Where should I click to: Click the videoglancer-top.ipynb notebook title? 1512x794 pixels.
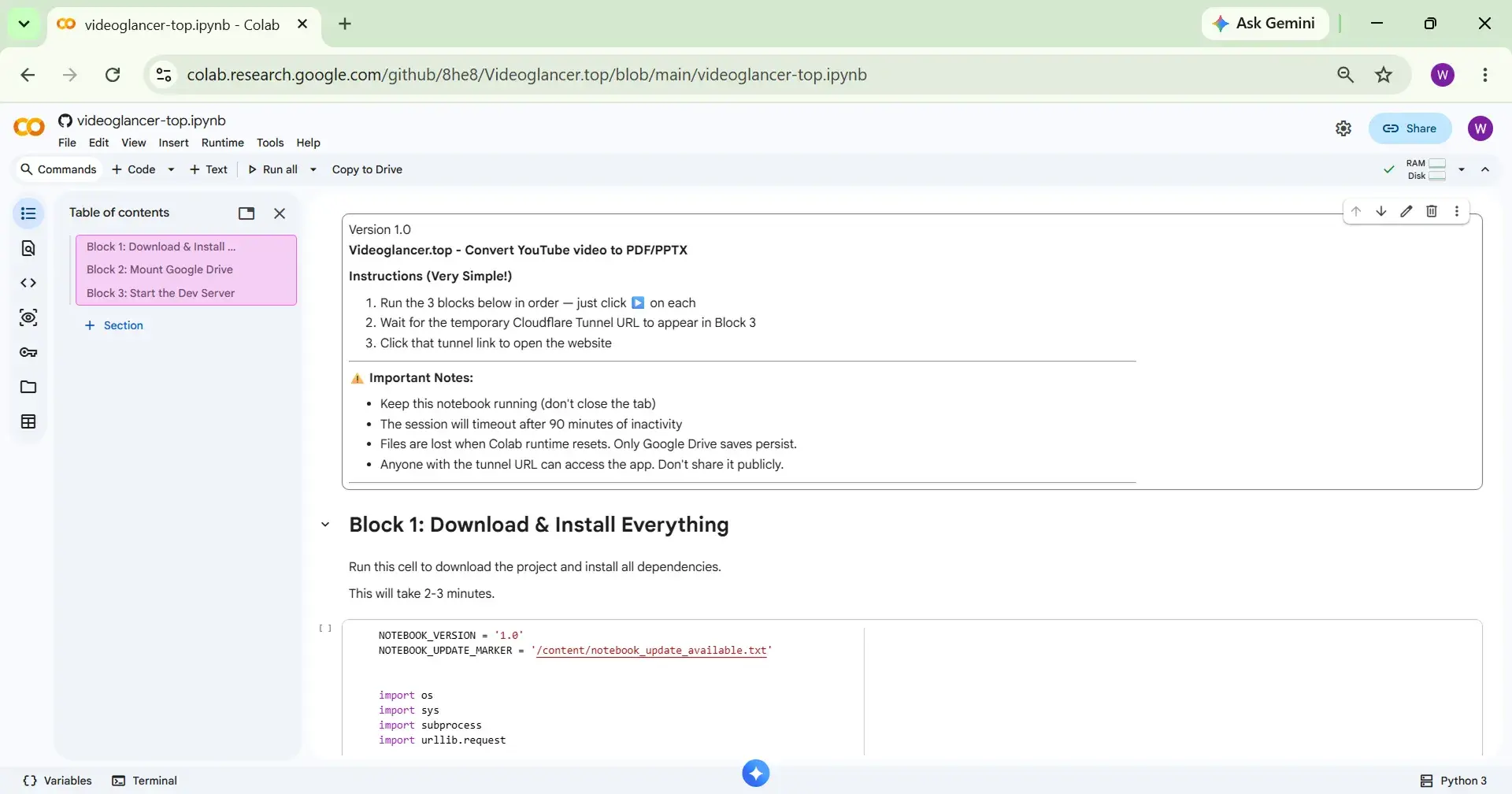point(151,121)
